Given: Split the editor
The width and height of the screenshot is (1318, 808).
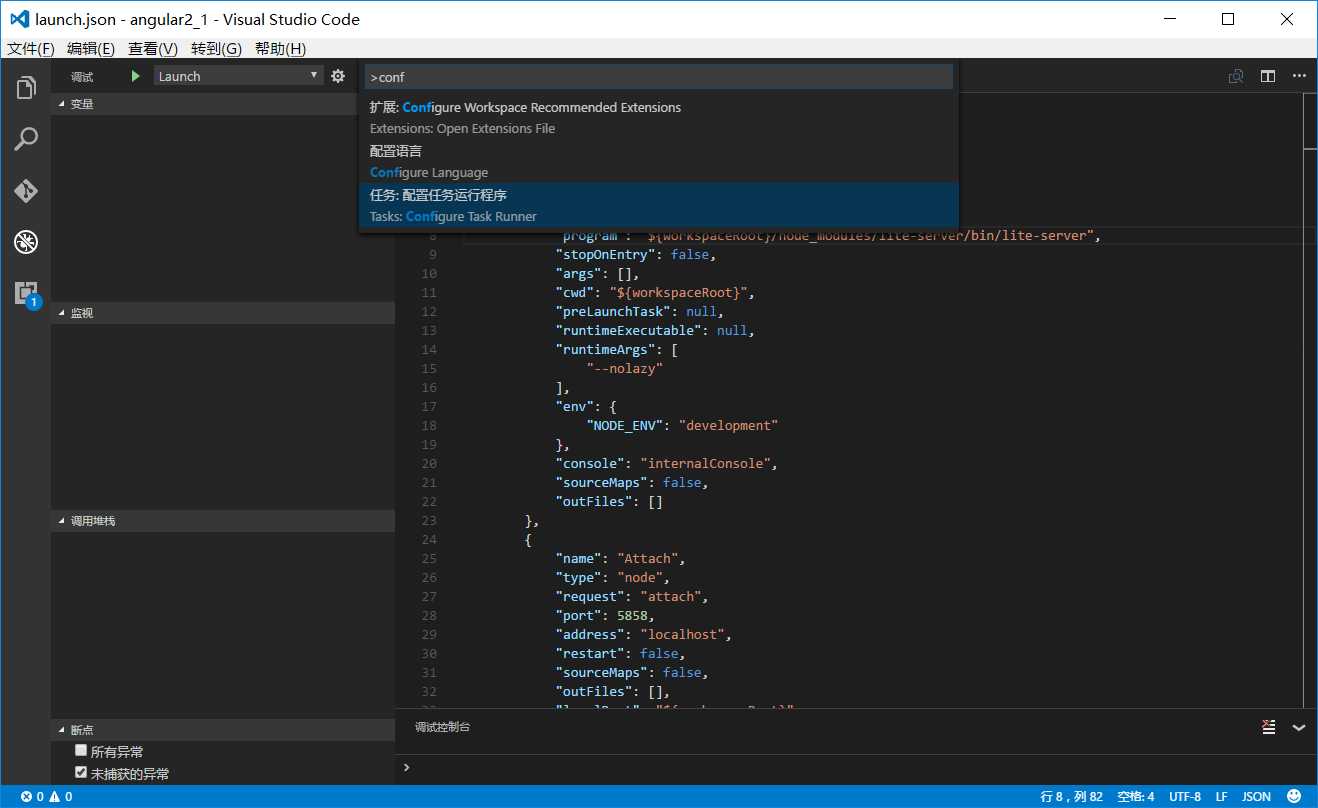Looking at the screenshot, I should click(1268, 76).
